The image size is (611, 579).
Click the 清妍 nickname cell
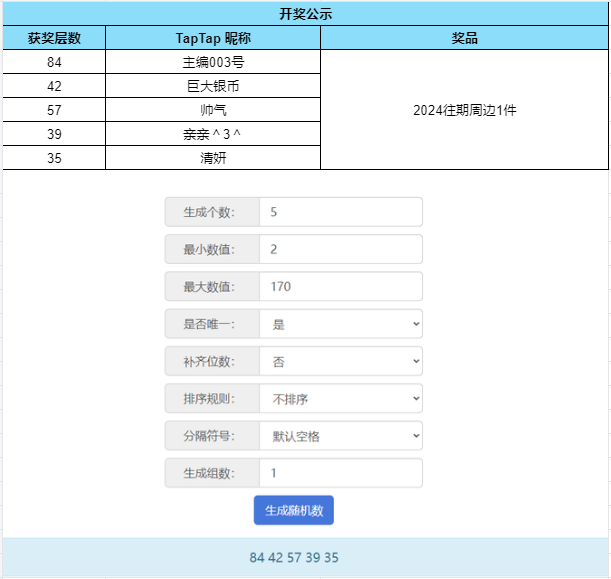tap(213, 158)
